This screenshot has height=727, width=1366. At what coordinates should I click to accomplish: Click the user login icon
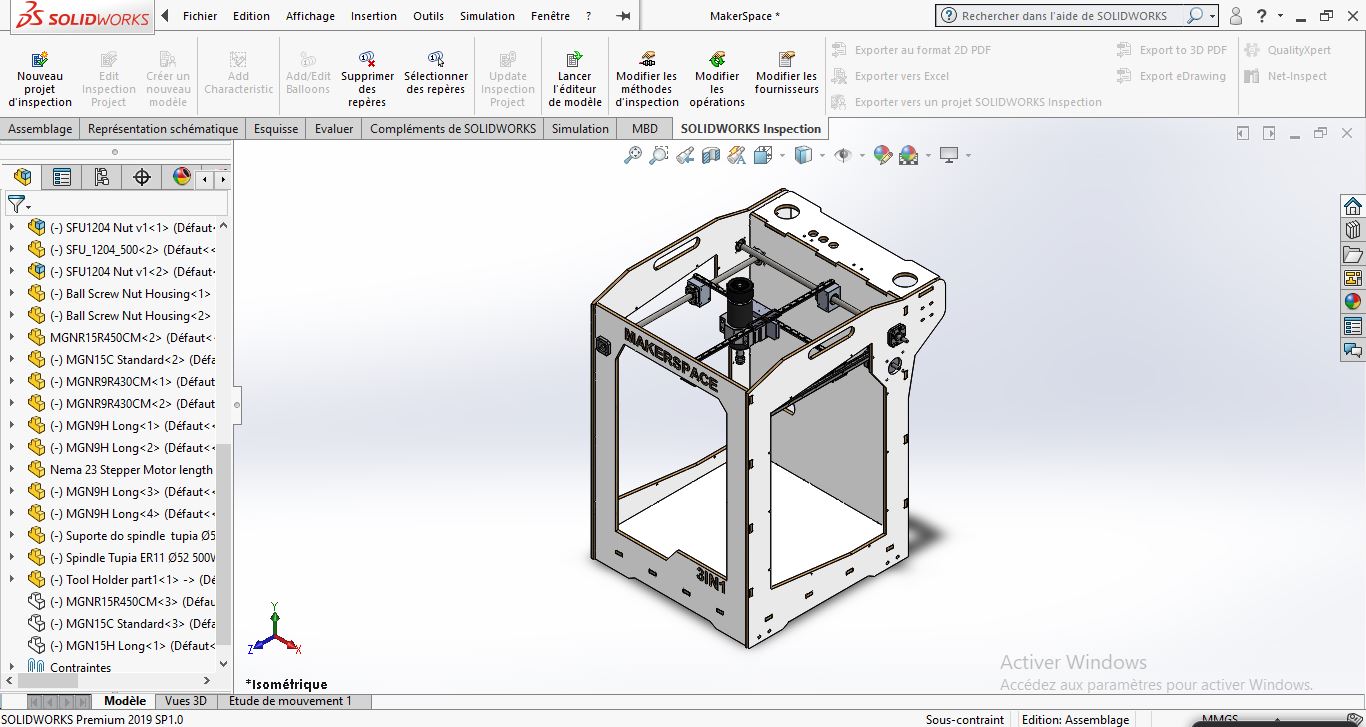coord(1236,16)
